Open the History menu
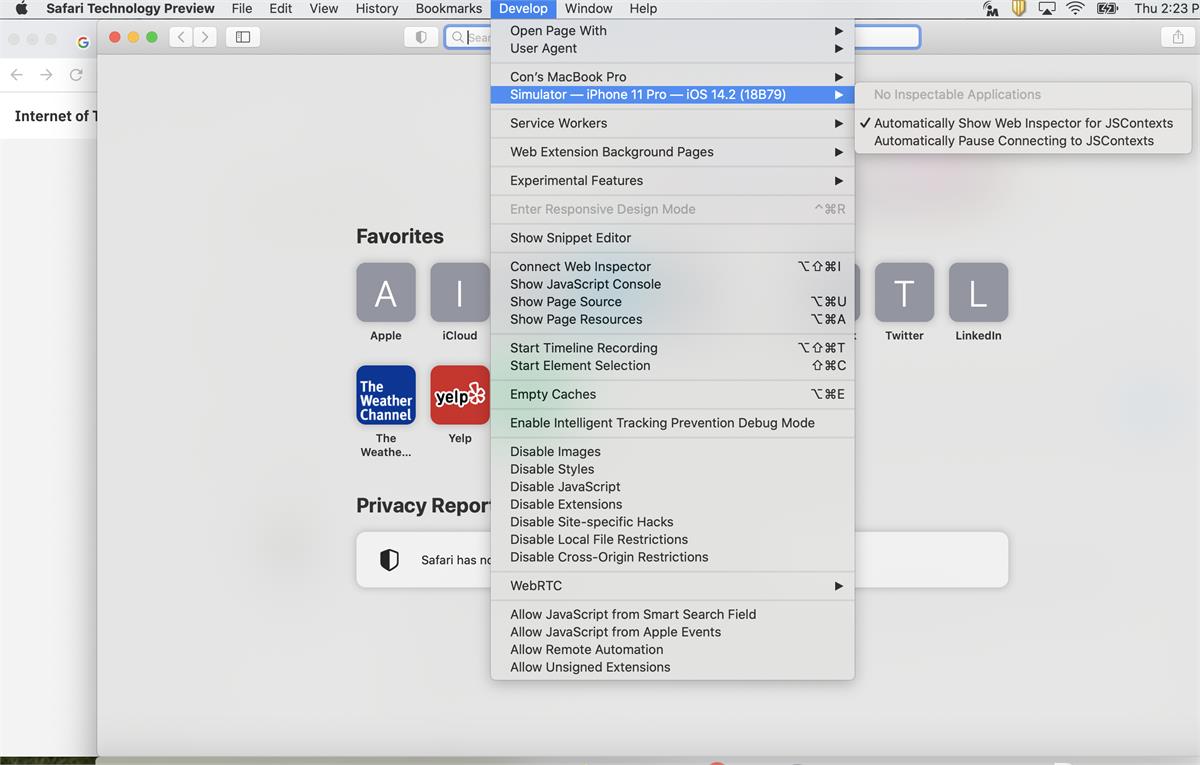The width and height of the screenshot is (1200, 765). (377, 8)
